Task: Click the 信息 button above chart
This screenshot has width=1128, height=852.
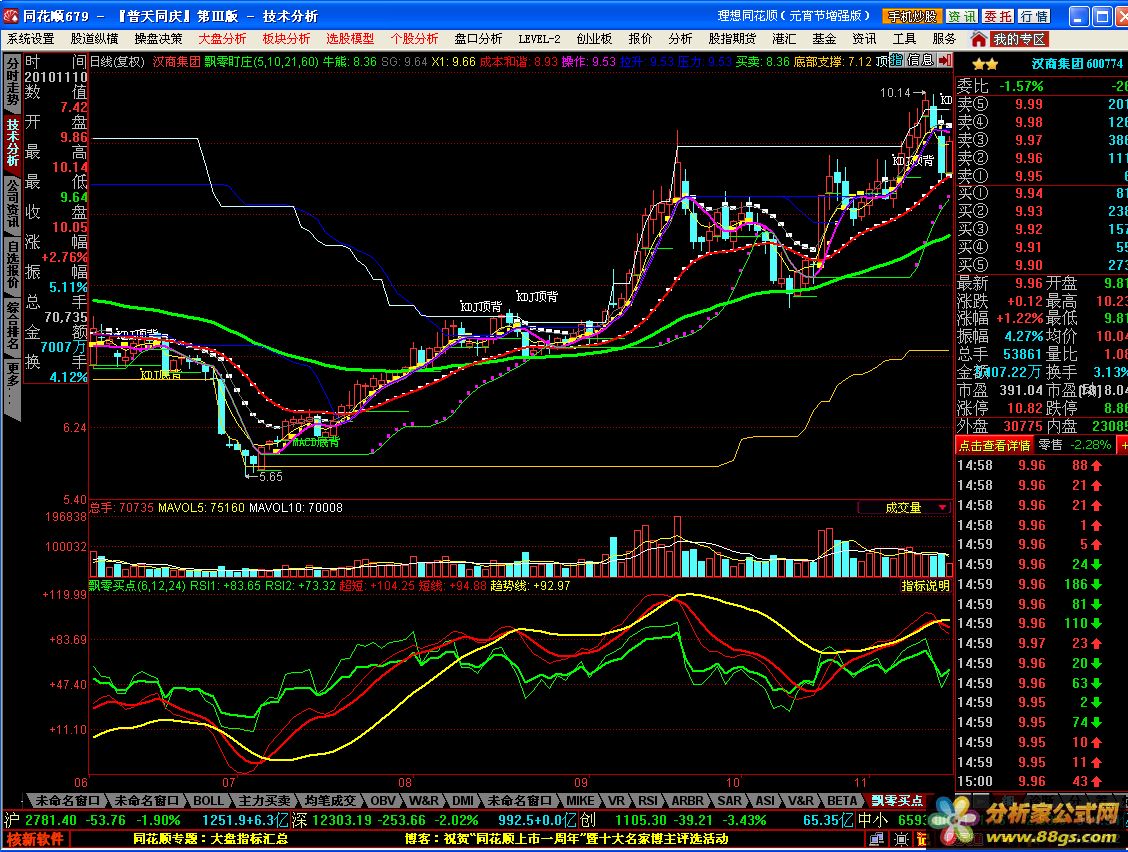Action: coord(920,60)
